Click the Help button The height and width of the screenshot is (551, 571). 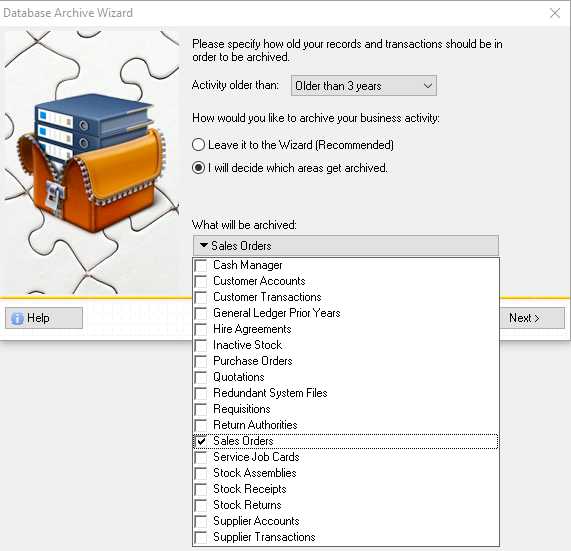[x=44, y=318]
